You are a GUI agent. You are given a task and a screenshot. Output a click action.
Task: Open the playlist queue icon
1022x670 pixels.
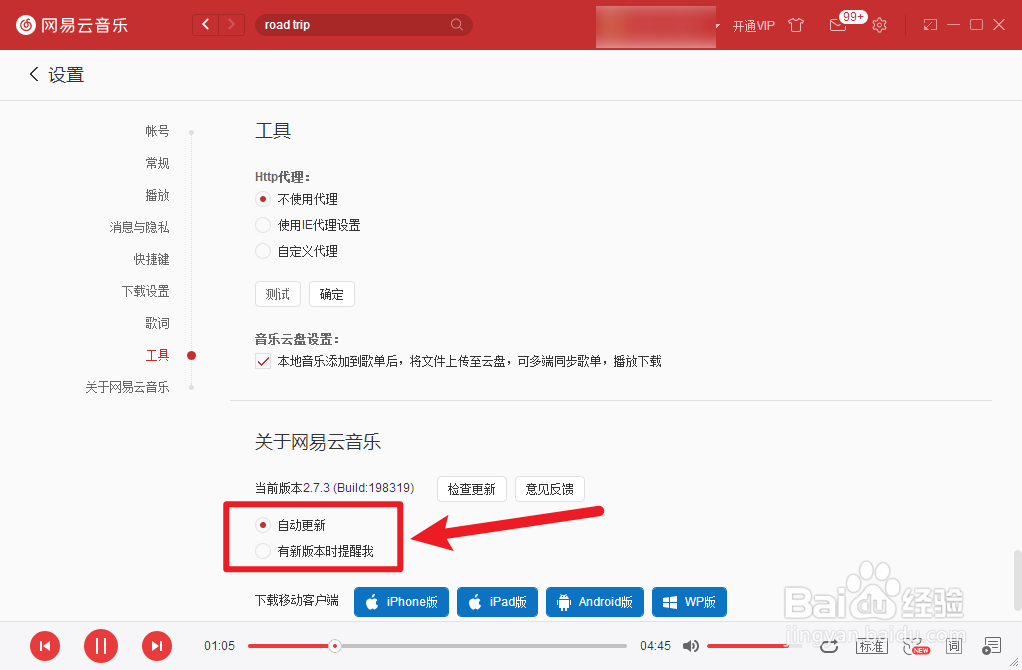point(991,646)
